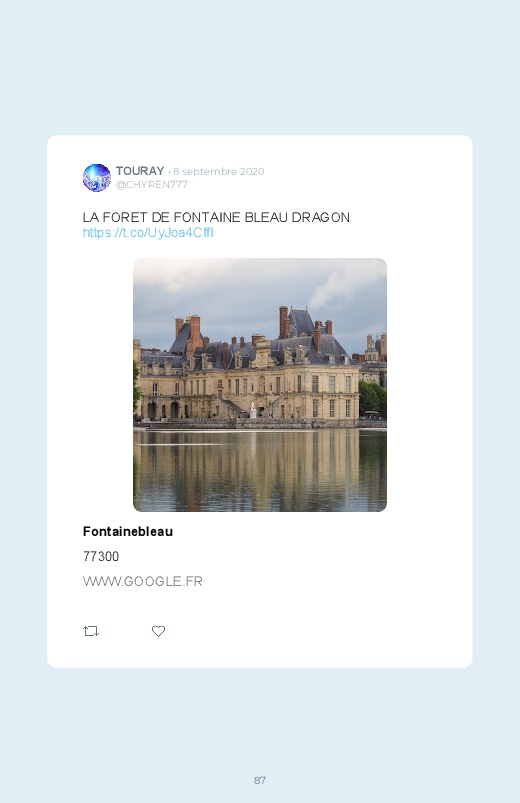Viewport: 520px width, 803px height.
Task: Click the @CHYREN777 handle
Action: pyautogui.click(x=152, y=185)
